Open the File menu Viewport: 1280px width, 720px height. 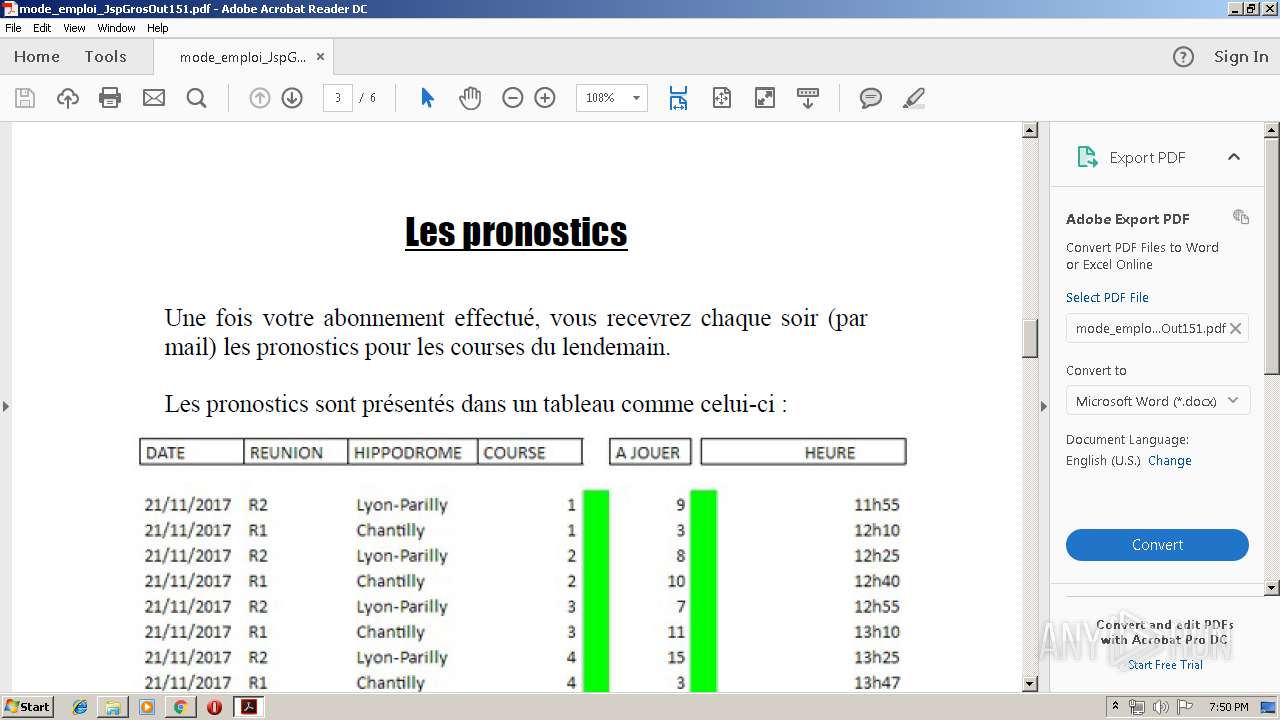click(x=13, y=28)
